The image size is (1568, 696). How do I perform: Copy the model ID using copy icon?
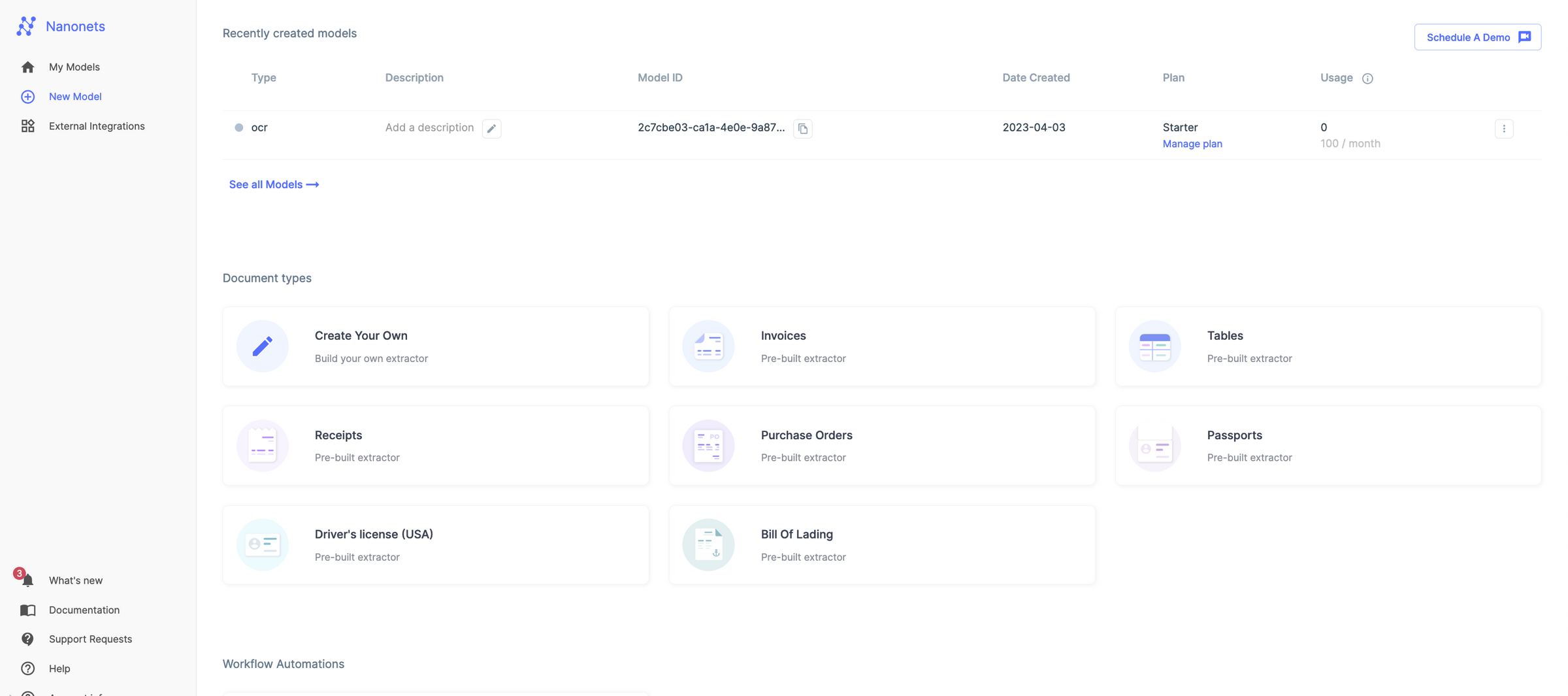[x=803, y=128]
